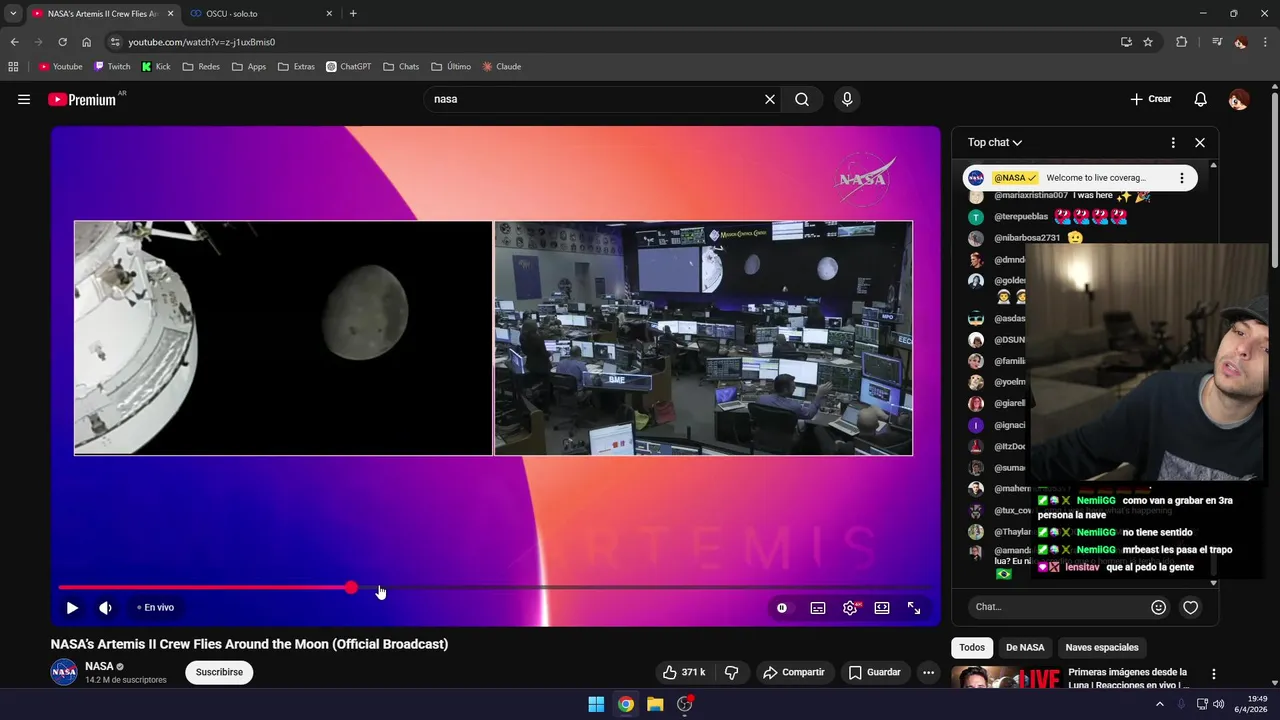Image resolution: width=1280 pixels, height=720 pixels.
Task: Select the Todos filter chip
Action: coord(972,647)
